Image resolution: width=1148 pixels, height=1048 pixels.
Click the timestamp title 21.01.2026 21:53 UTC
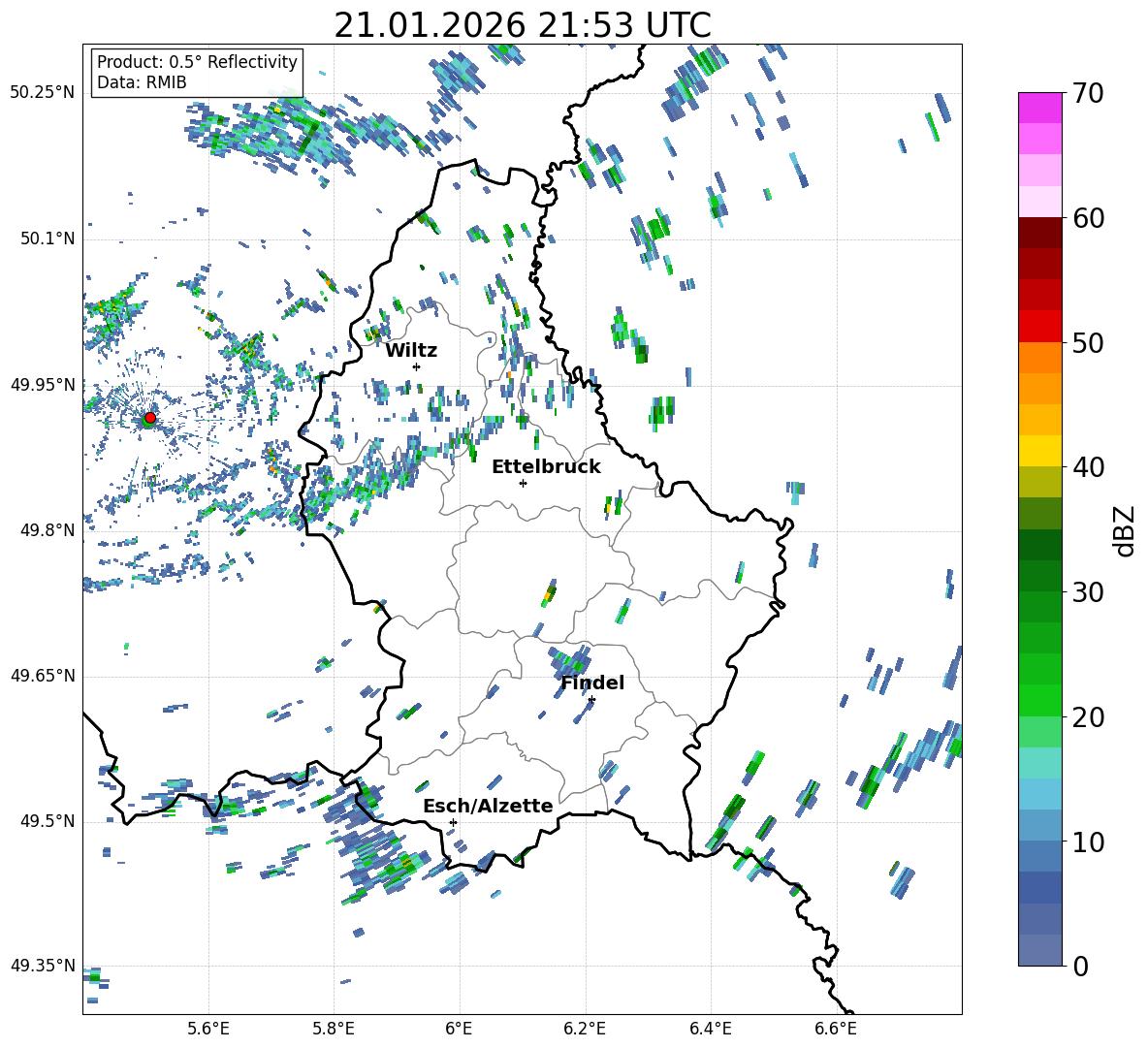(522, 25)
